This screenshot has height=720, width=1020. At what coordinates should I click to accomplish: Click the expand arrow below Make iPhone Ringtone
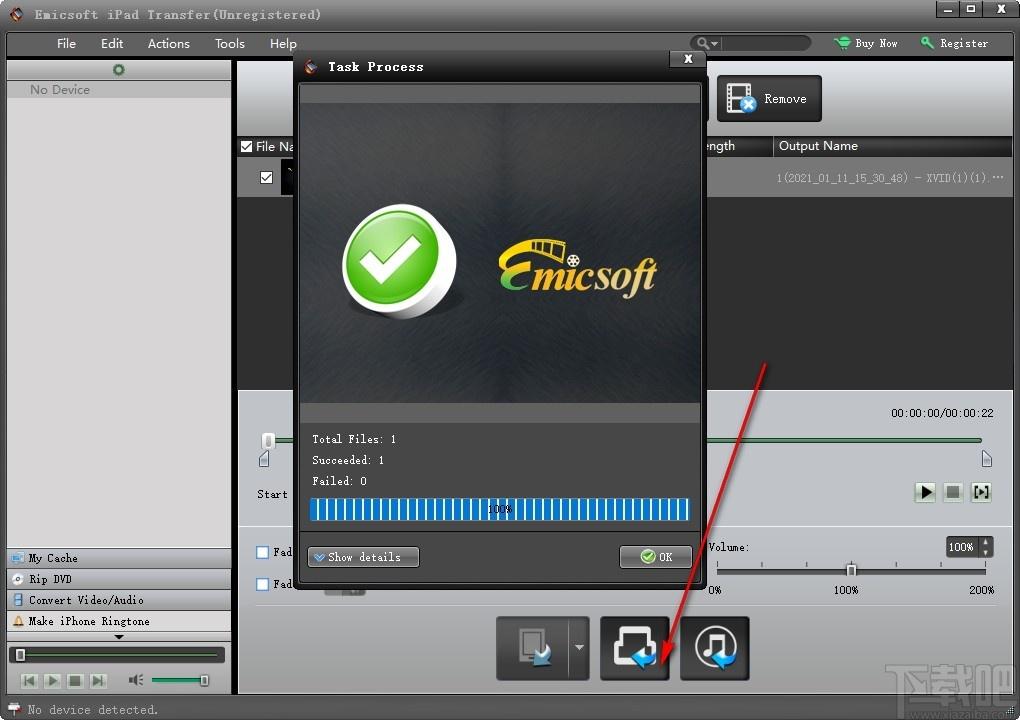click(118, 637)
